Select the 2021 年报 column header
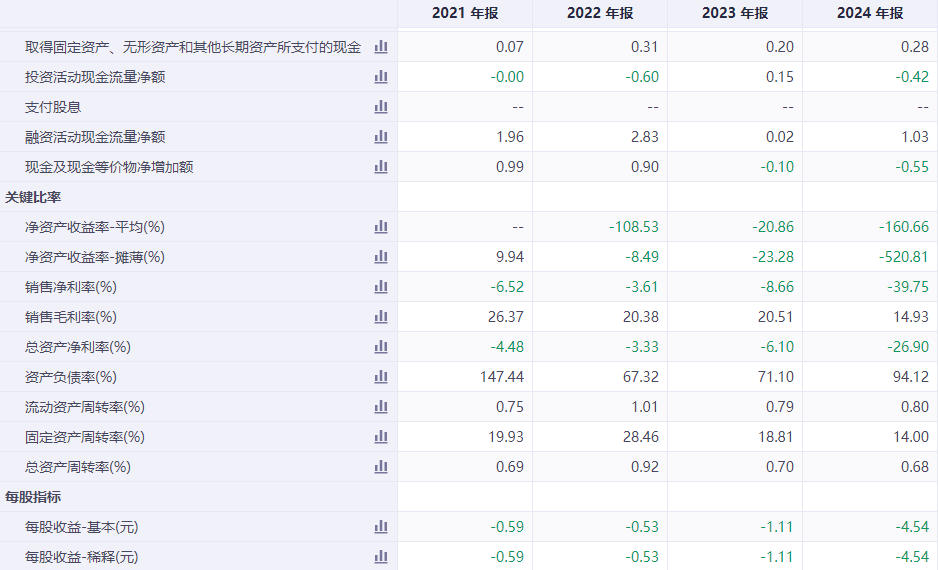The image size is (938, 570). pyautogui.click(x=465, y=13)
